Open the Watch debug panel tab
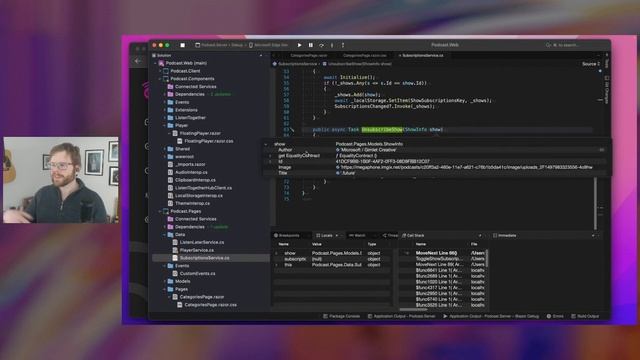Viewport: 640px width, 360px height. (358, 236)
